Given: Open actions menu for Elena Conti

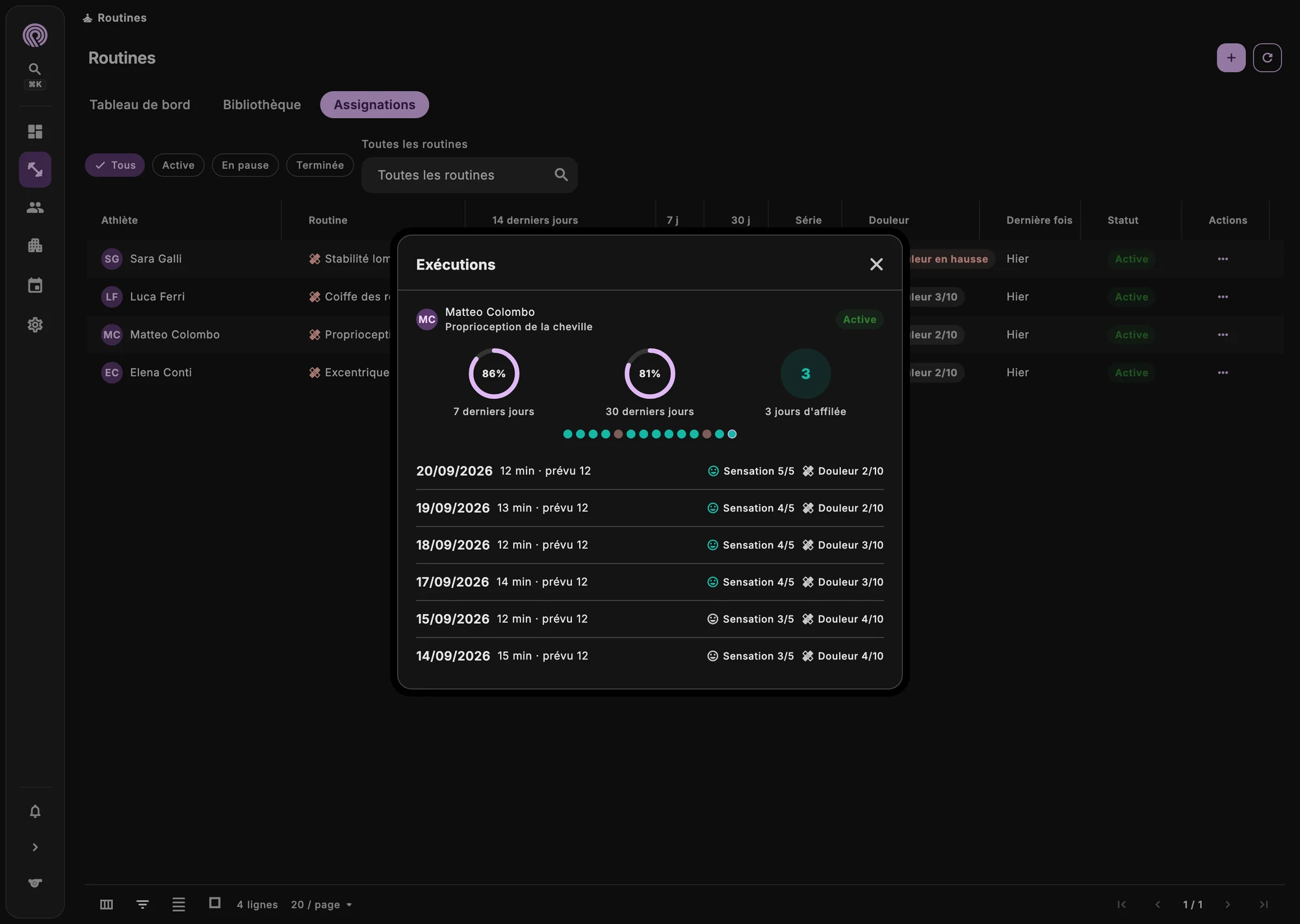Looking at the screenshot, I should pyautogui.click(x=1223, y=373).
